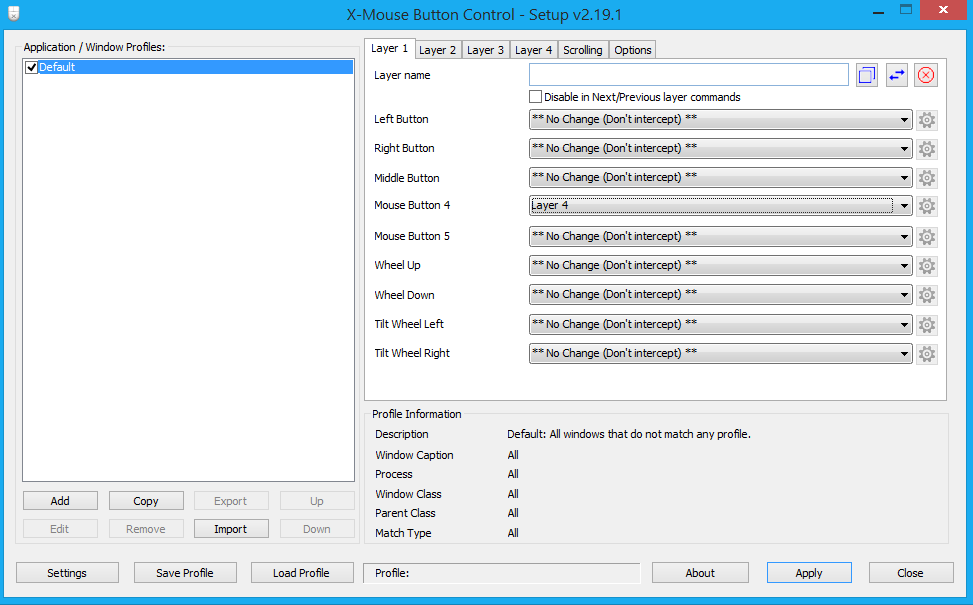
Task: Open gear settings for Tilt Wheel Left
Action: (x=926, y=325)
